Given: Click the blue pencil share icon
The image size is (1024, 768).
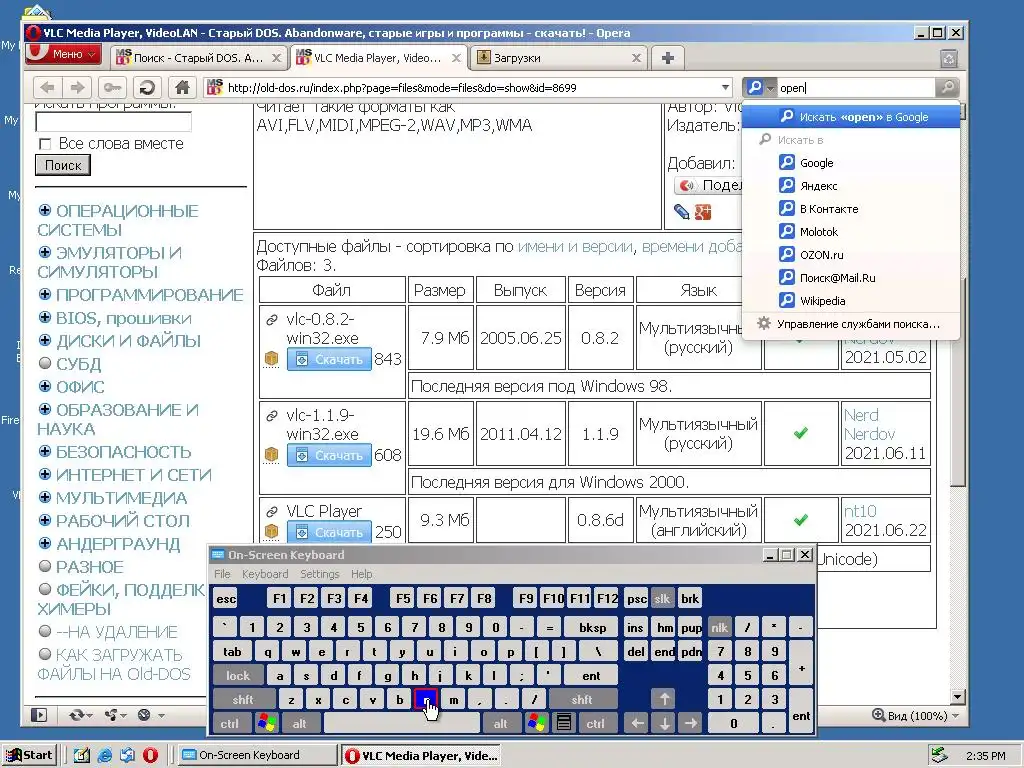Looking at the screenshot, I should pyautogui.click(x=681, y=212).
